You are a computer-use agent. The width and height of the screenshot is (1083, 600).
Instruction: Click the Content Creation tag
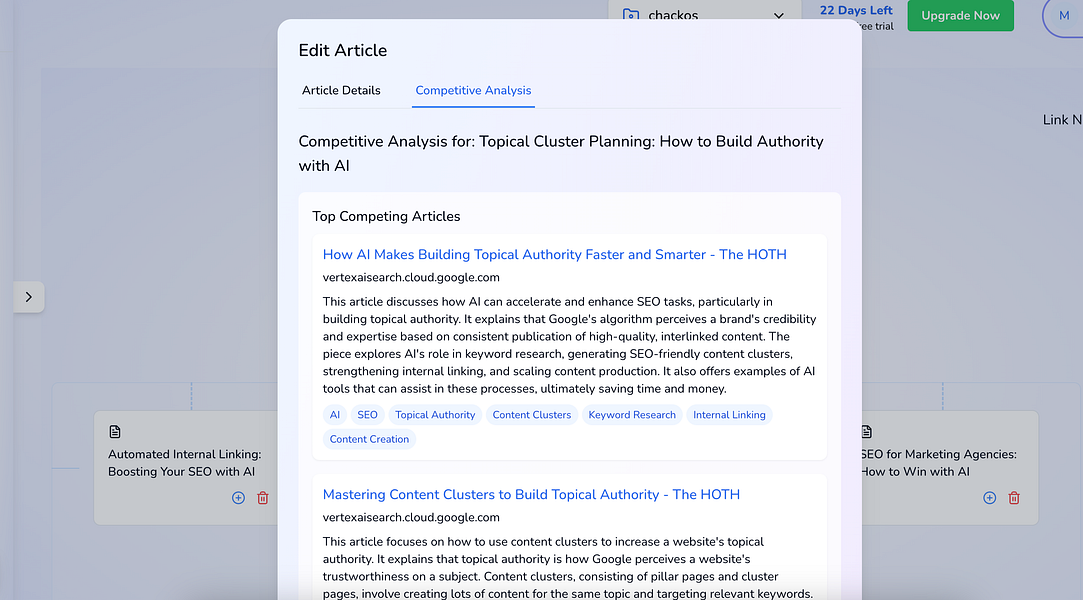[x=369, y=439]
